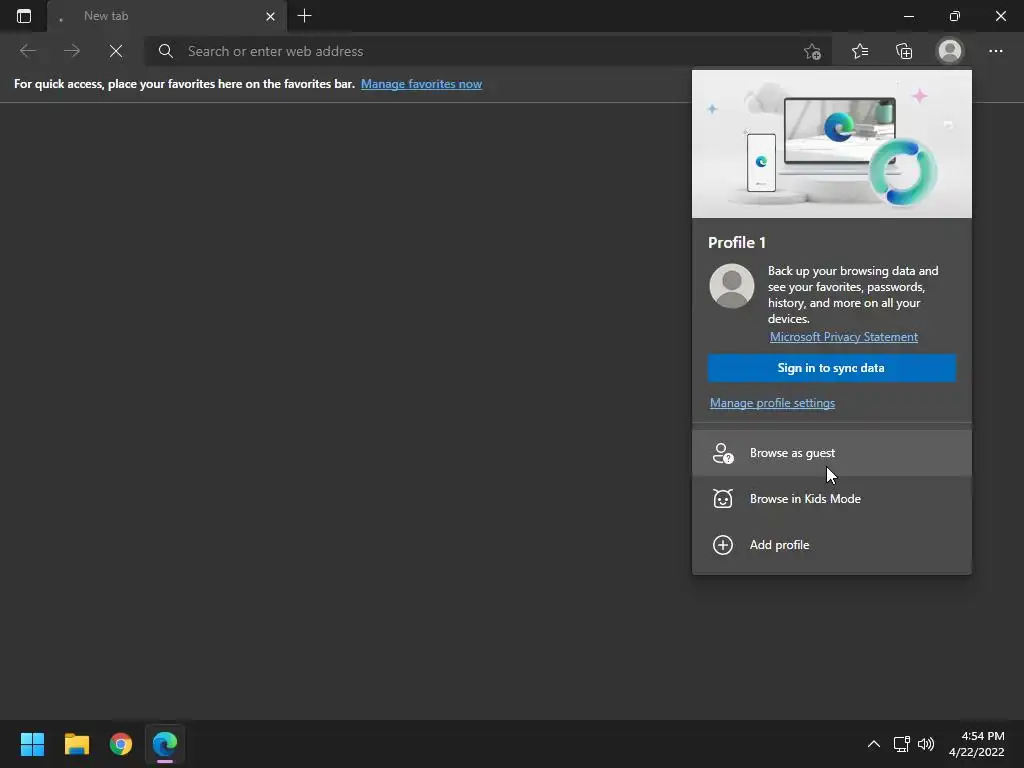Restore down the Edge window

(955, 16)
